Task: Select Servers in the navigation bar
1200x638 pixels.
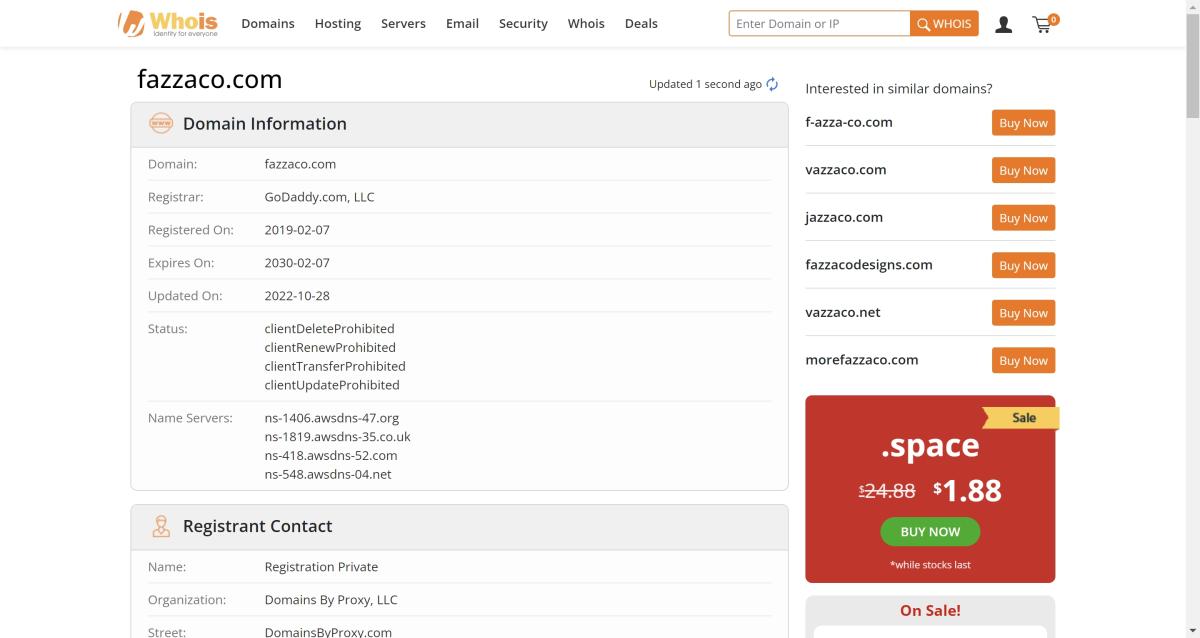Action: click(x=403, y=24)
